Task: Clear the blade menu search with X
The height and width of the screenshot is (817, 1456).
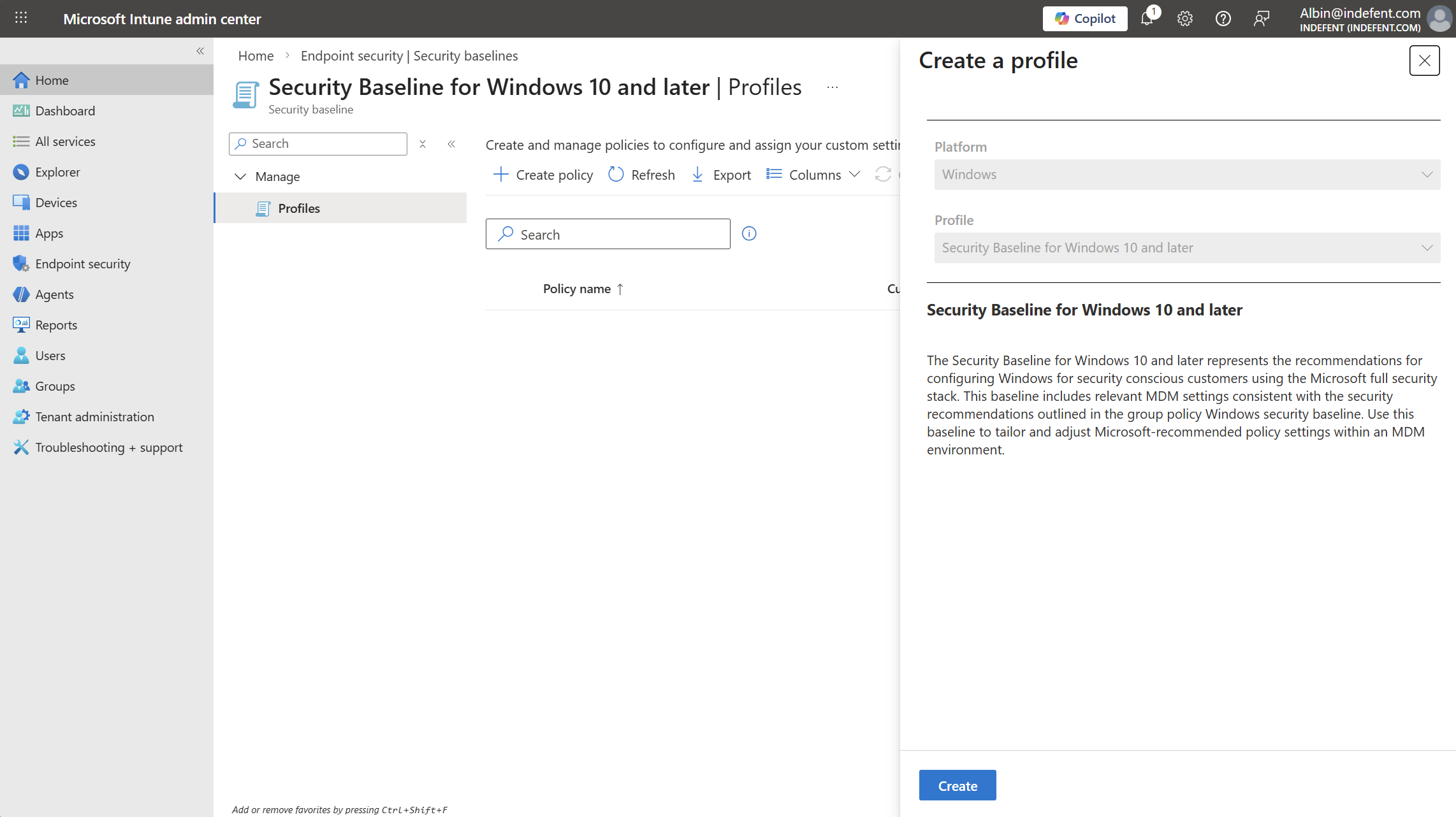Action: coord(423,144)
